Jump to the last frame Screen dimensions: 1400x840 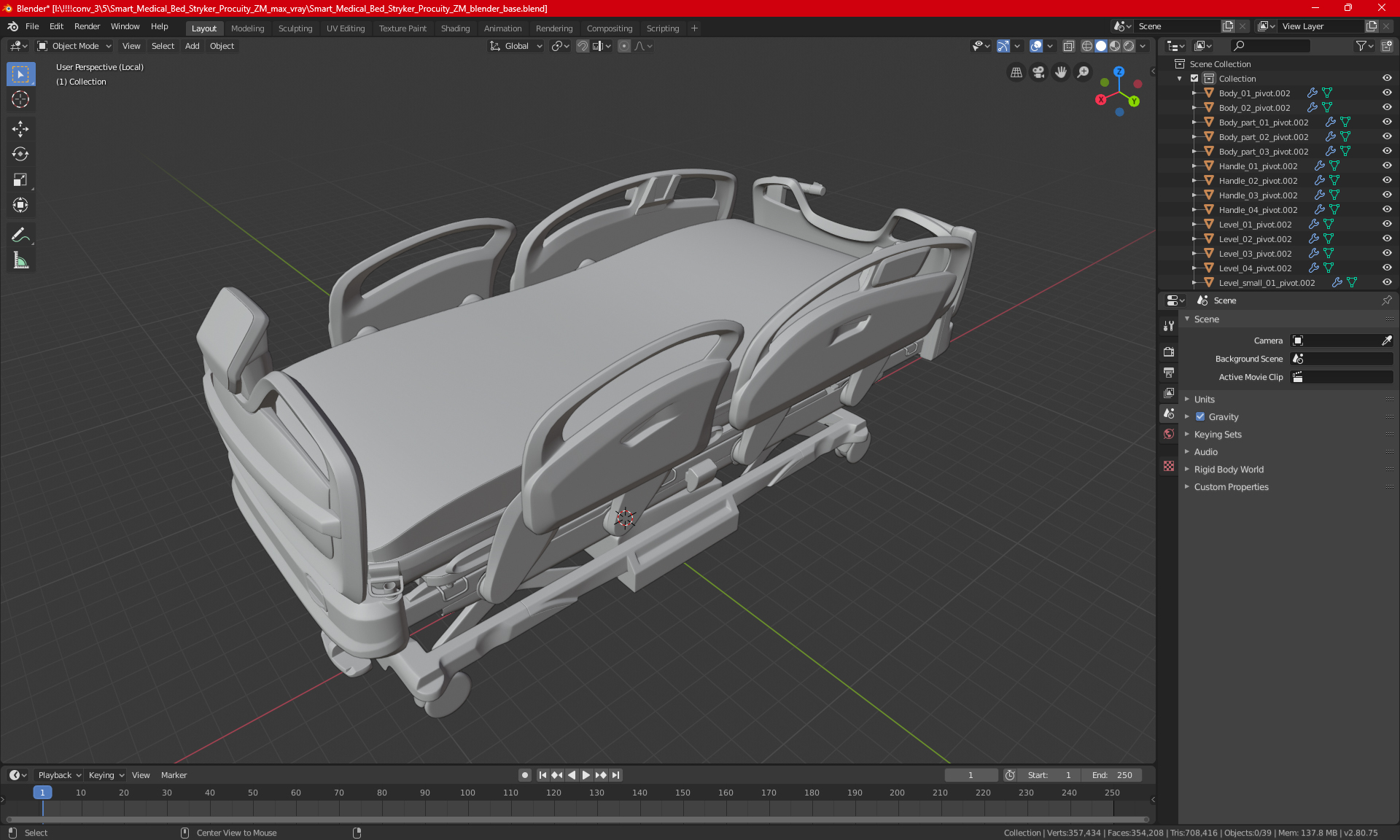[x=616, y=775]
